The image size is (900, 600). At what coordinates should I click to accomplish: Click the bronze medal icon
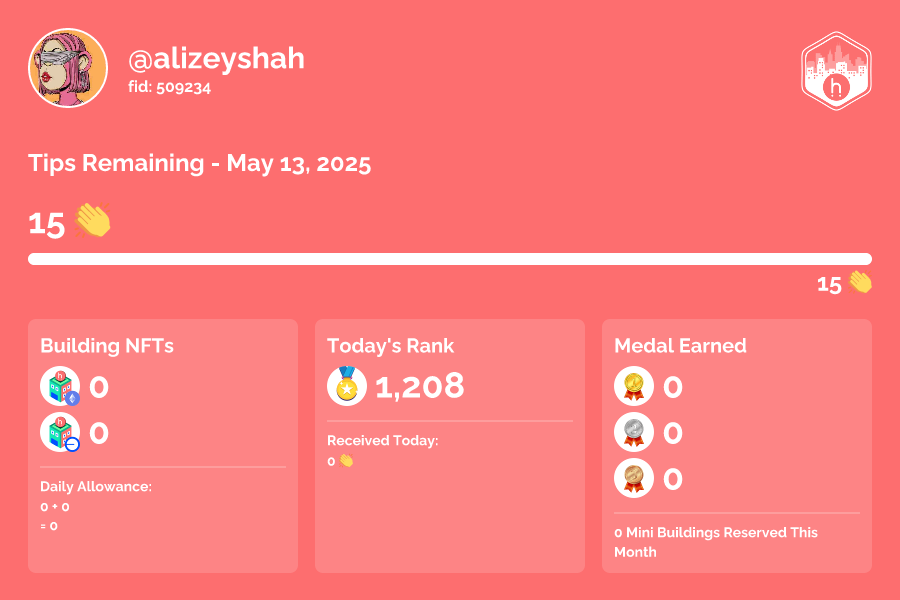(634, 478)
